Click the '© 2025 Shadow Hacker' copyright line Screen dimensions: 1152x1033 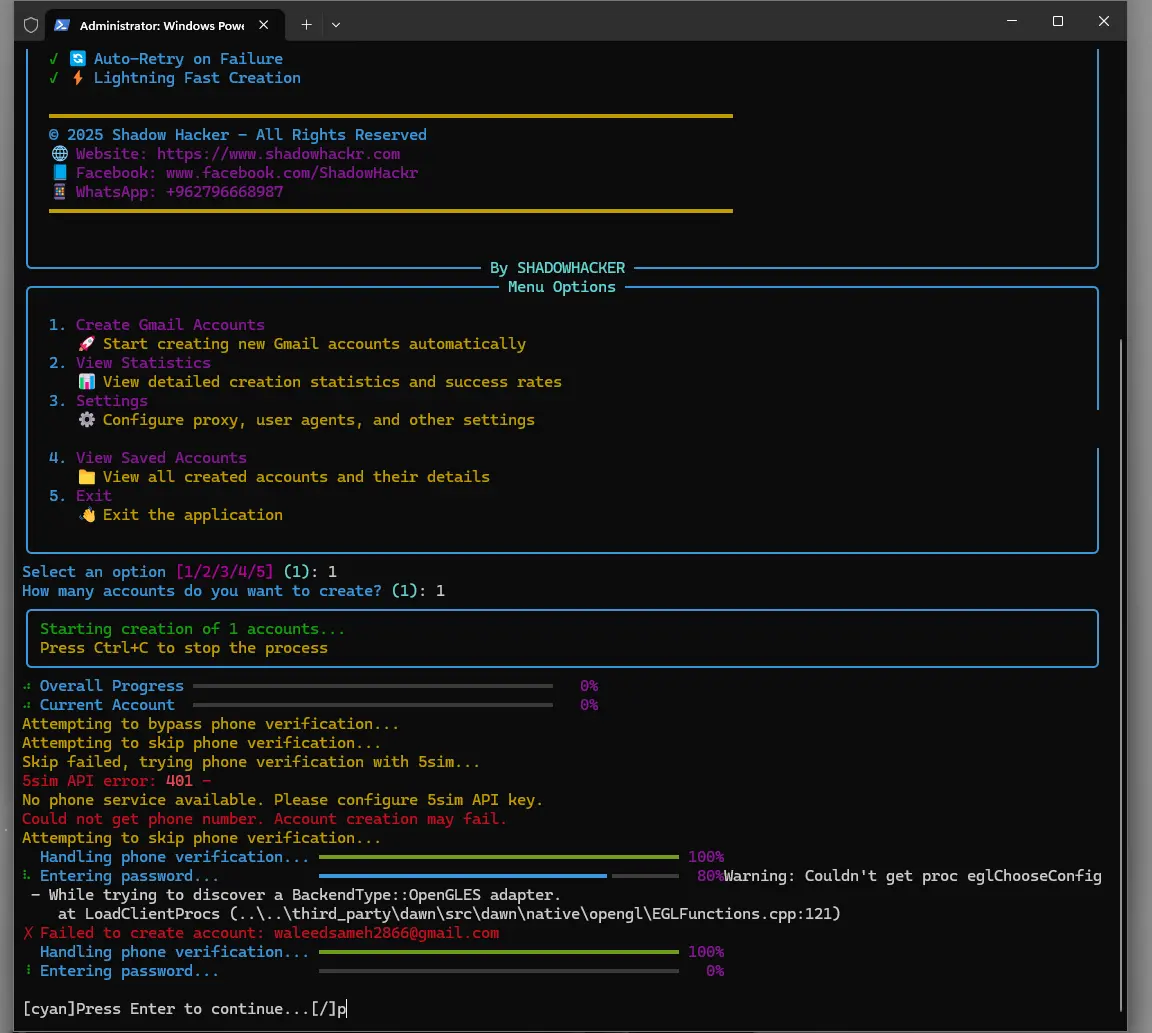(x=237, y=134)
